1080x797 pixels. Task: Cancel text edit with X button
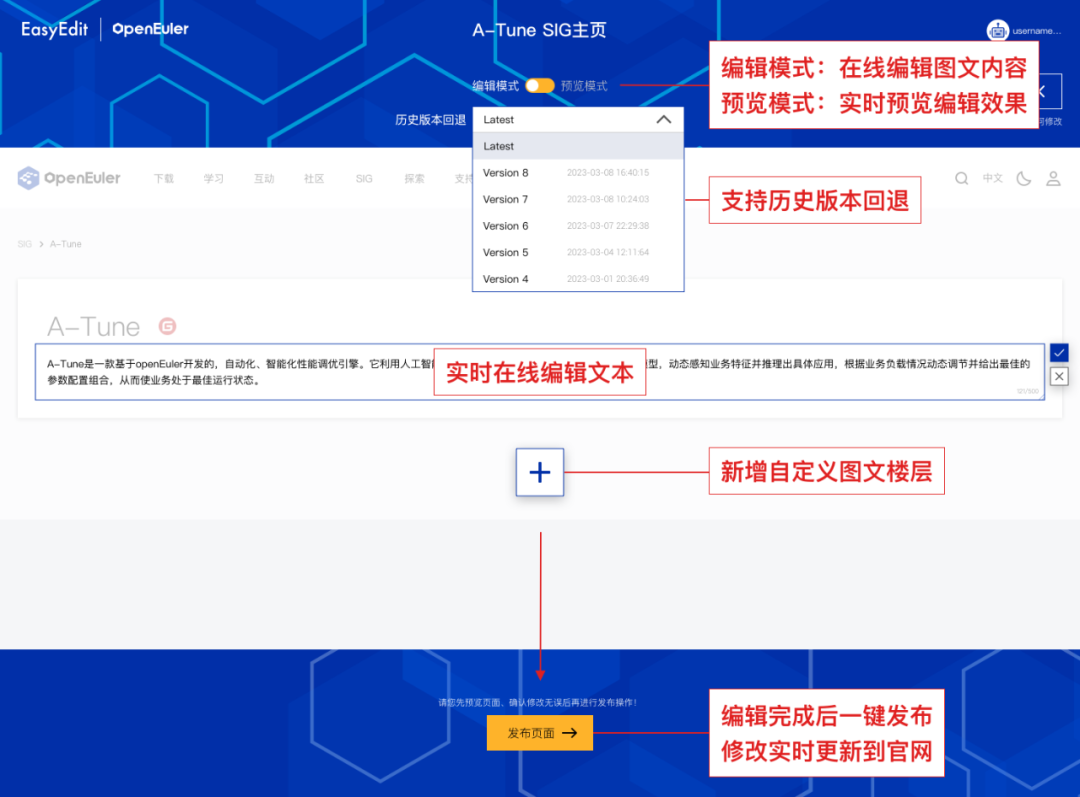coord(1059,376)
